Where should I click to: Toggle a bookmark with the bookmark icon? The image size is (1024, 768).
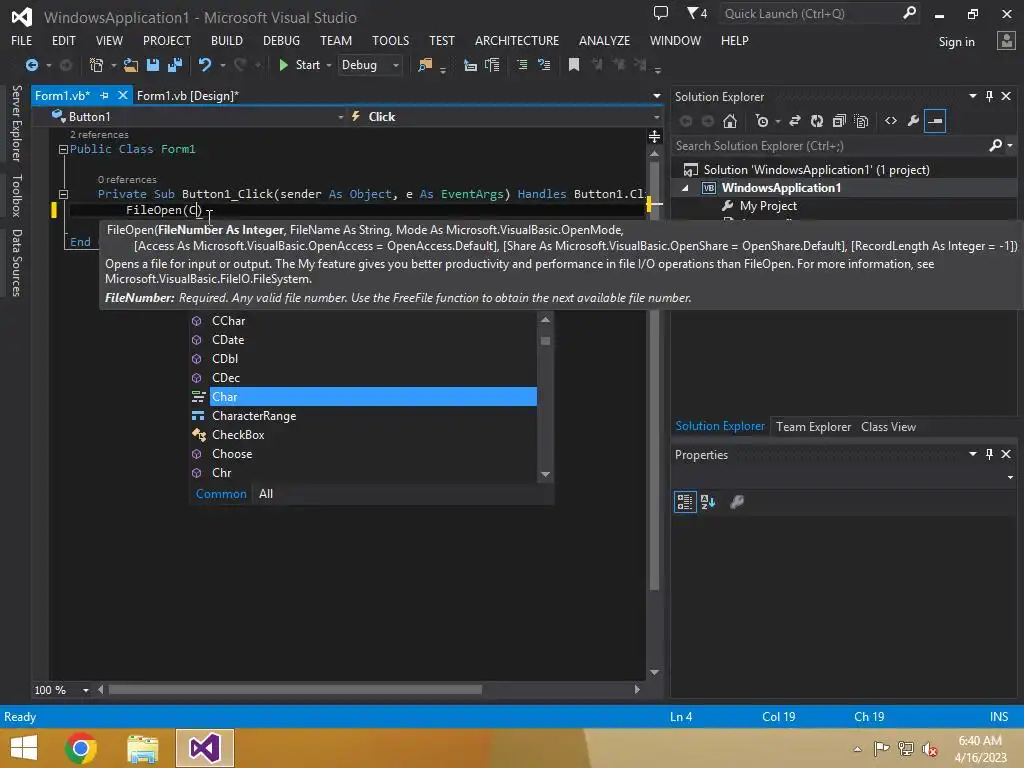(574, 65)
